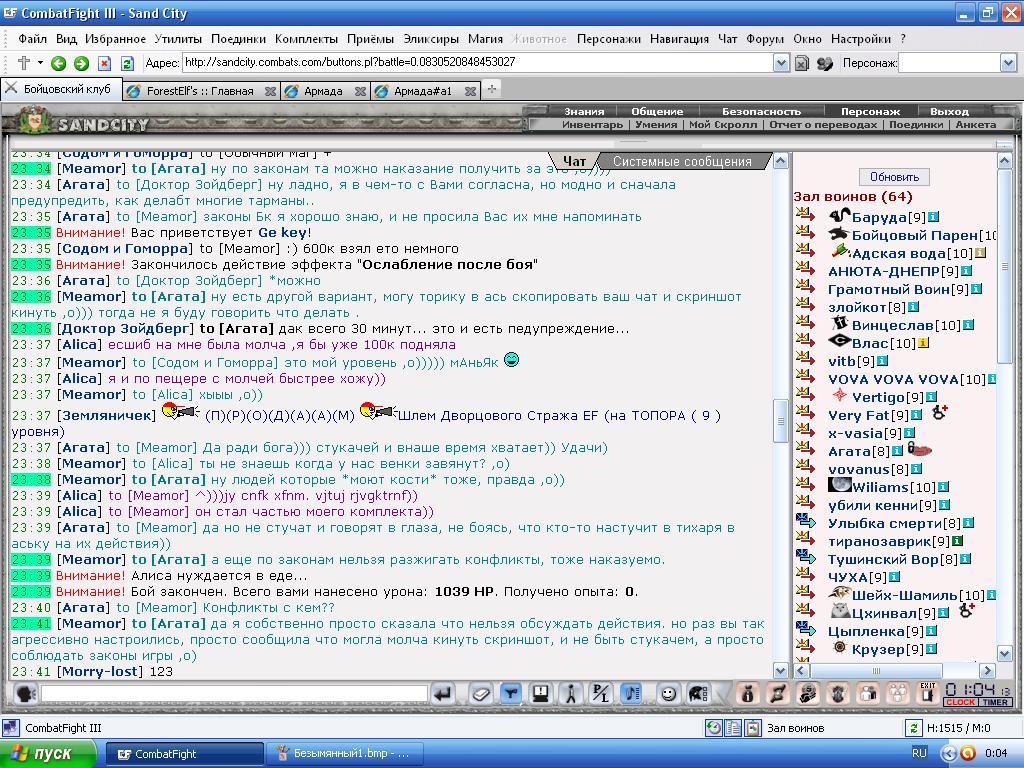Click the pink beast icon in bottom panel

coord(838,693)
